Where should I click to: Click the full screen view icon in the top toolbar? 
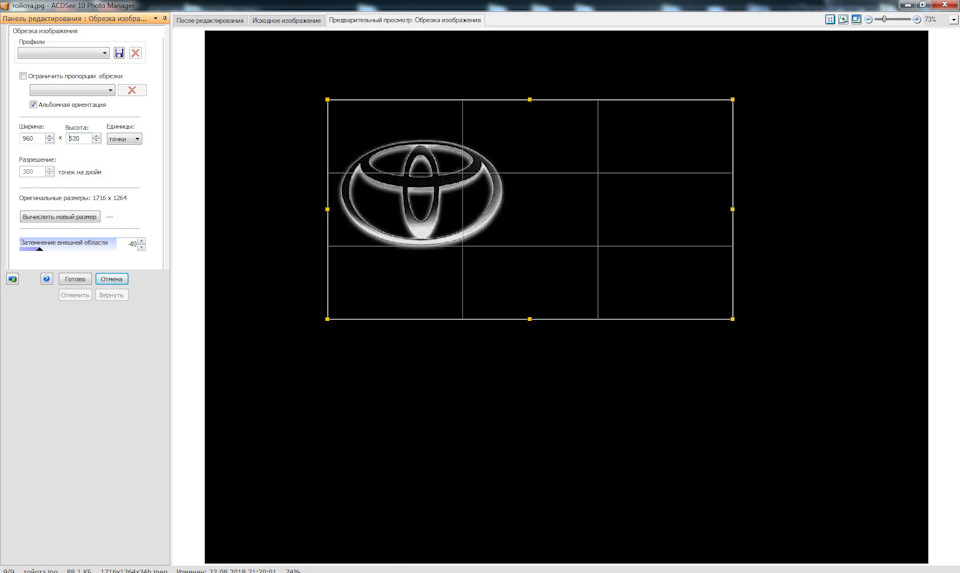click(x=856, y=20)
